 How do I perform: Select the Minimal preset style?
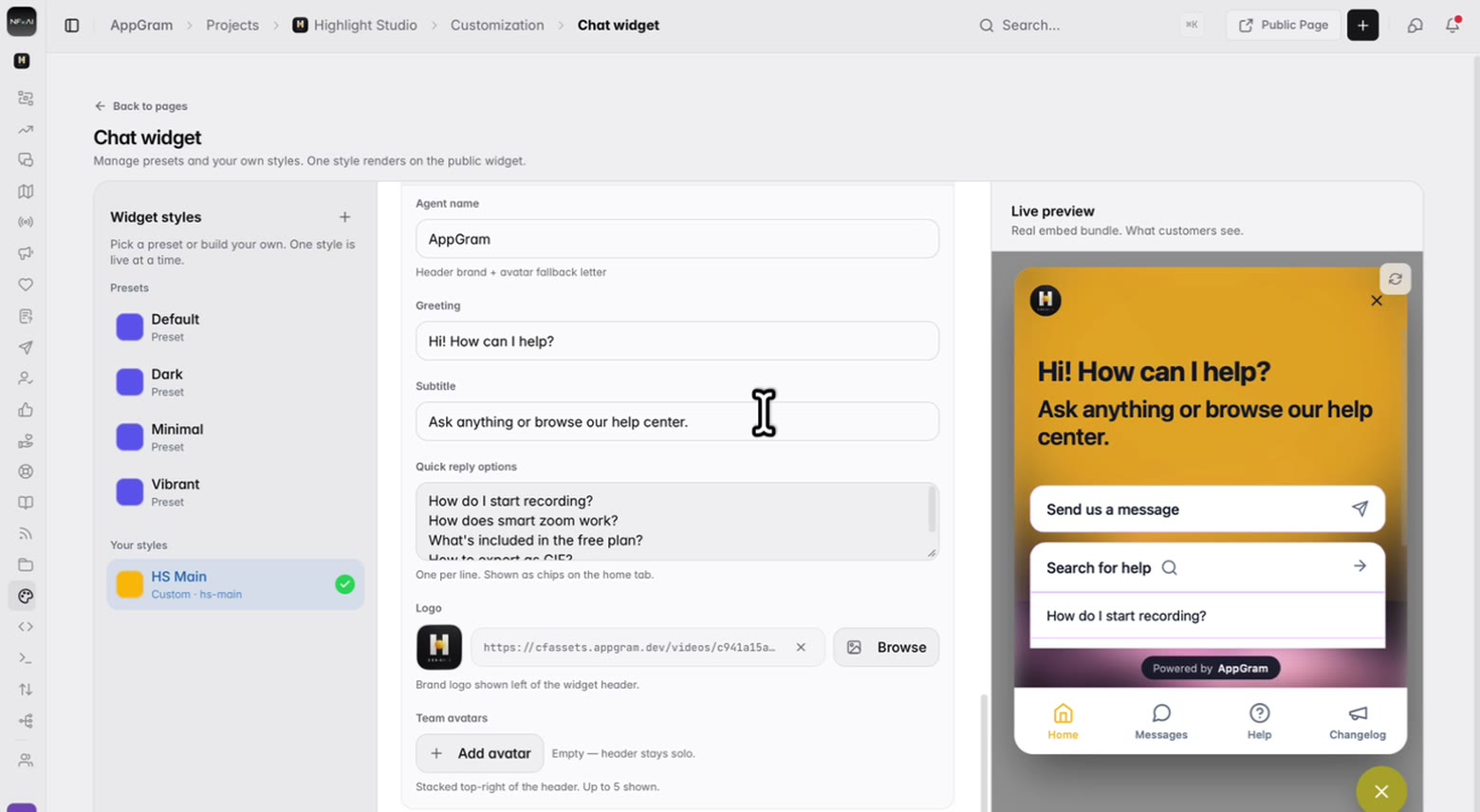pos(235,437)
